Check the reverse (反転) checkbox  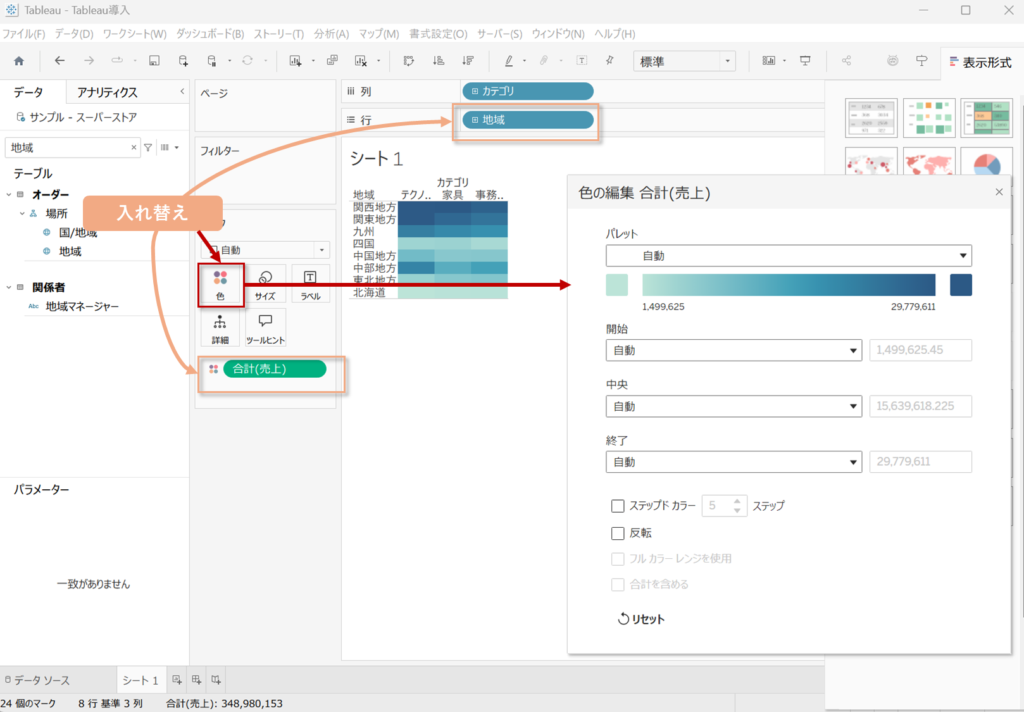point(618,533)
